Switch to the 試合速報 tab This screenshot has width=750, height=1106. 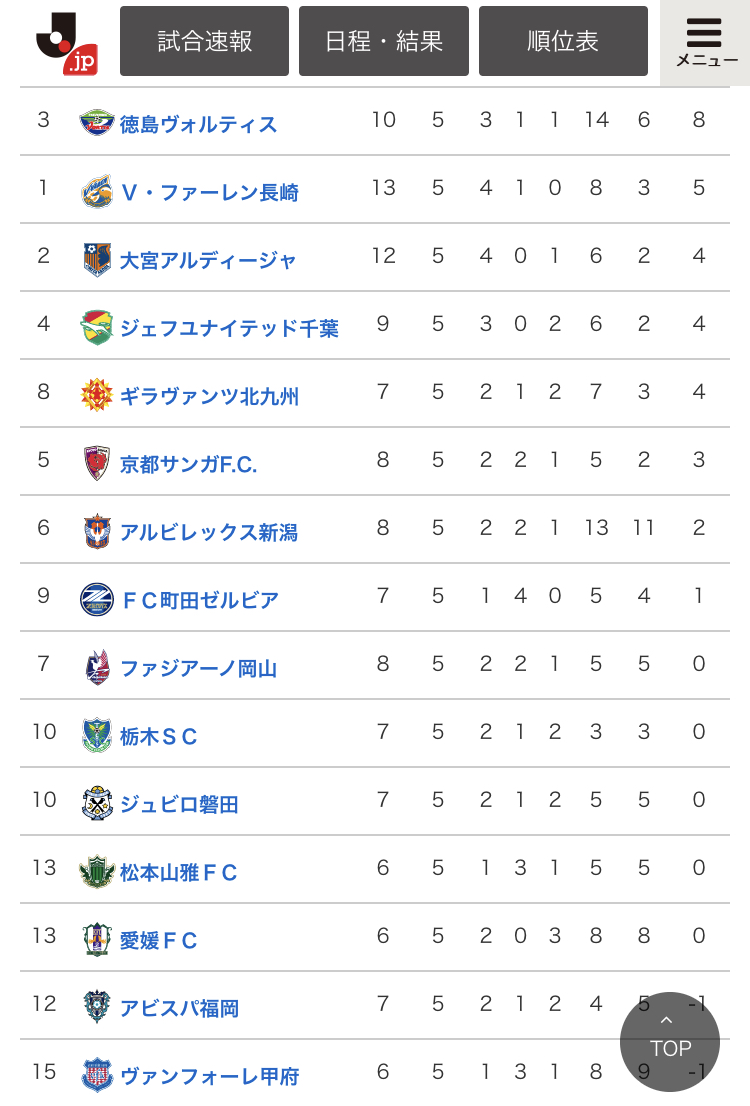coord(204,41)
